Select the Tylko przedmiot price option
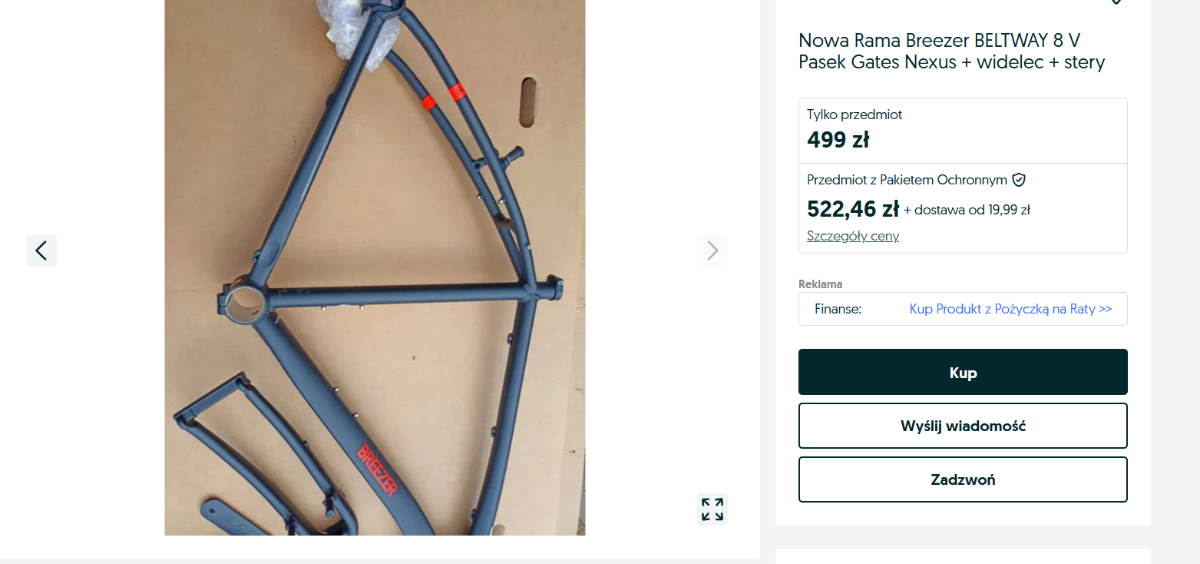This screenshot has width=1200, height=564. [963, 131]
